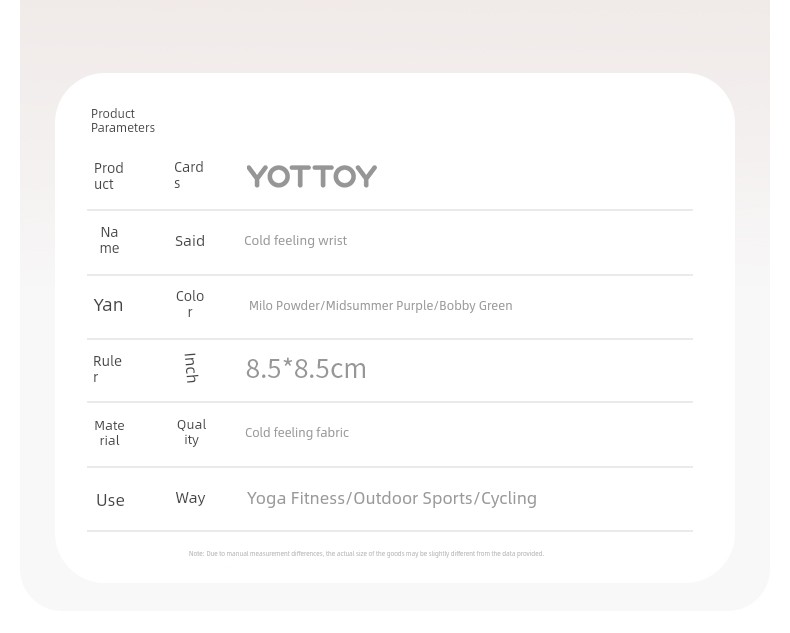Click the 8.5*8.5cm size value
The width and height of the screenshot is (790, 633).
(x=306, y=368)
